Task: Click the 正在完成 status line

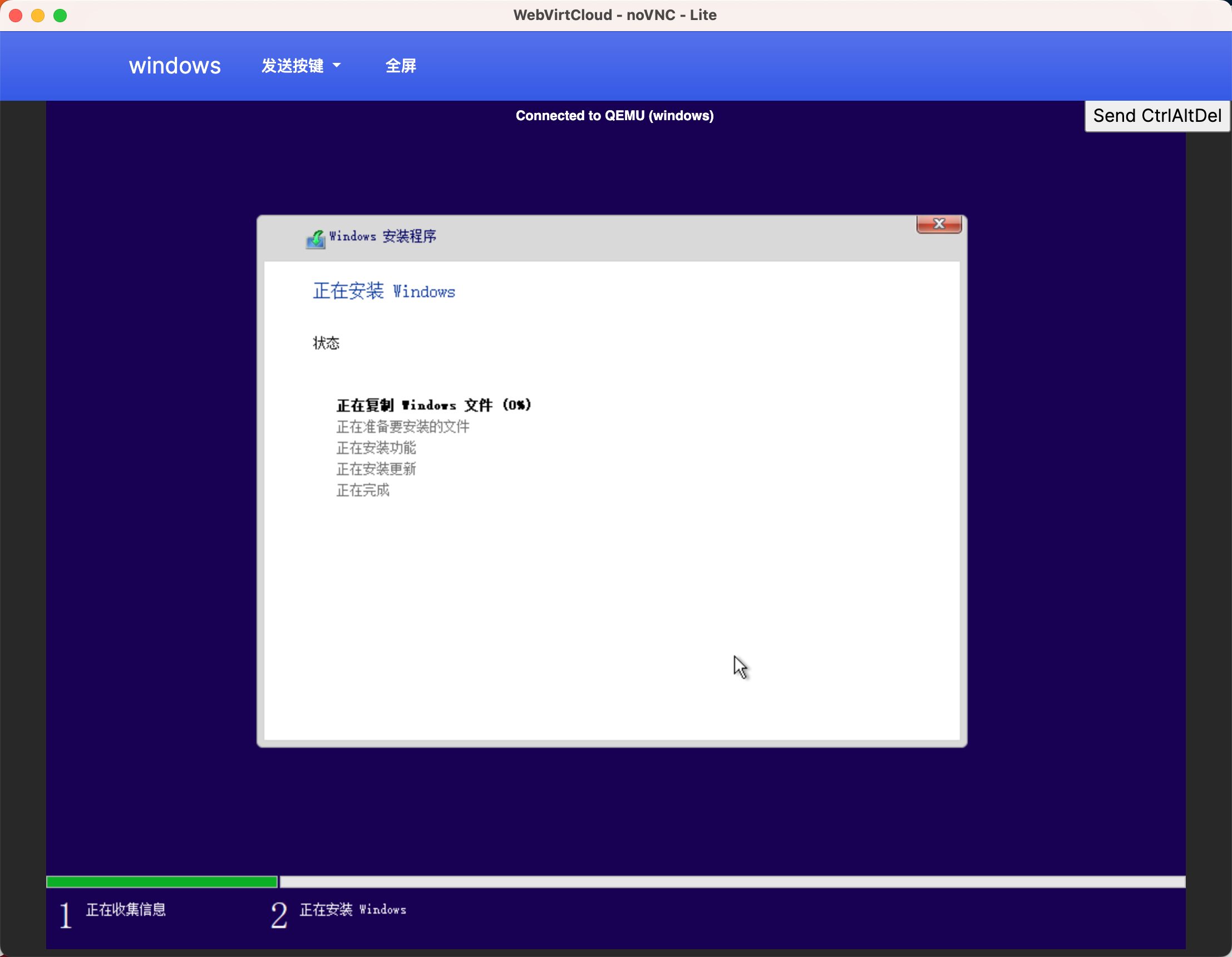Action: click(x=363, y=490)
